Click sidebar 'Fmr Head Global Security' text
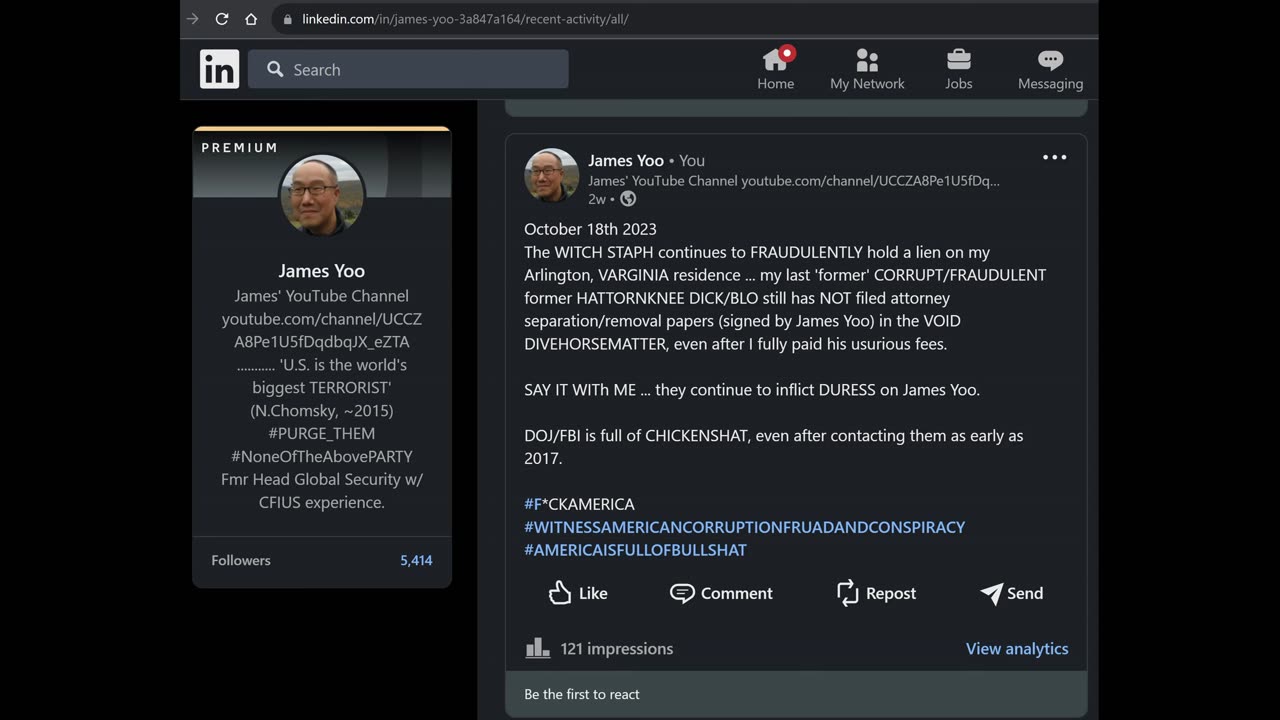This screenshot has width=1280, height=720. pyautogui.click(x=322, y=480)
